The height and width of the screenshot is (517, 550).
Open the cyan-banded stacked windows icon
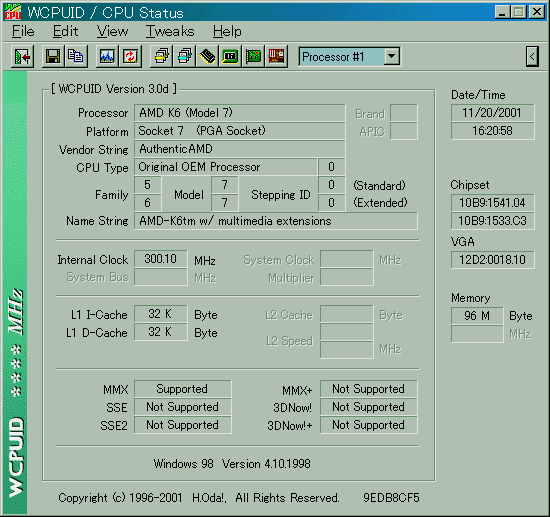pos(185,56)
